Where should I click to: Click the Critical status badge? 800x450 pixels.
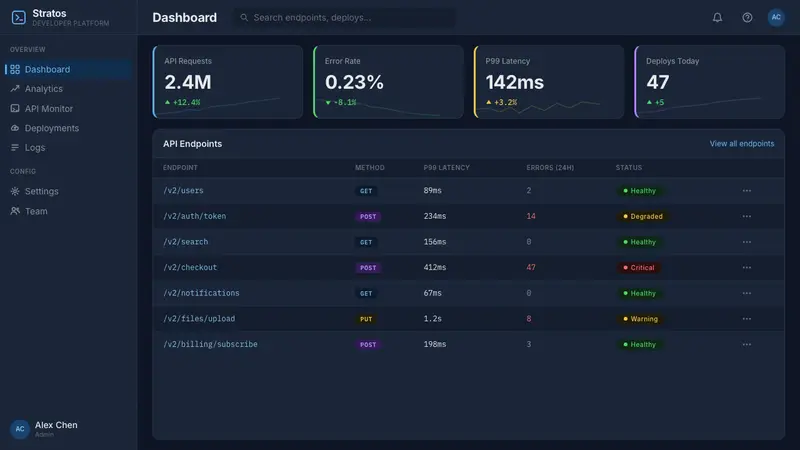[639, 267]
